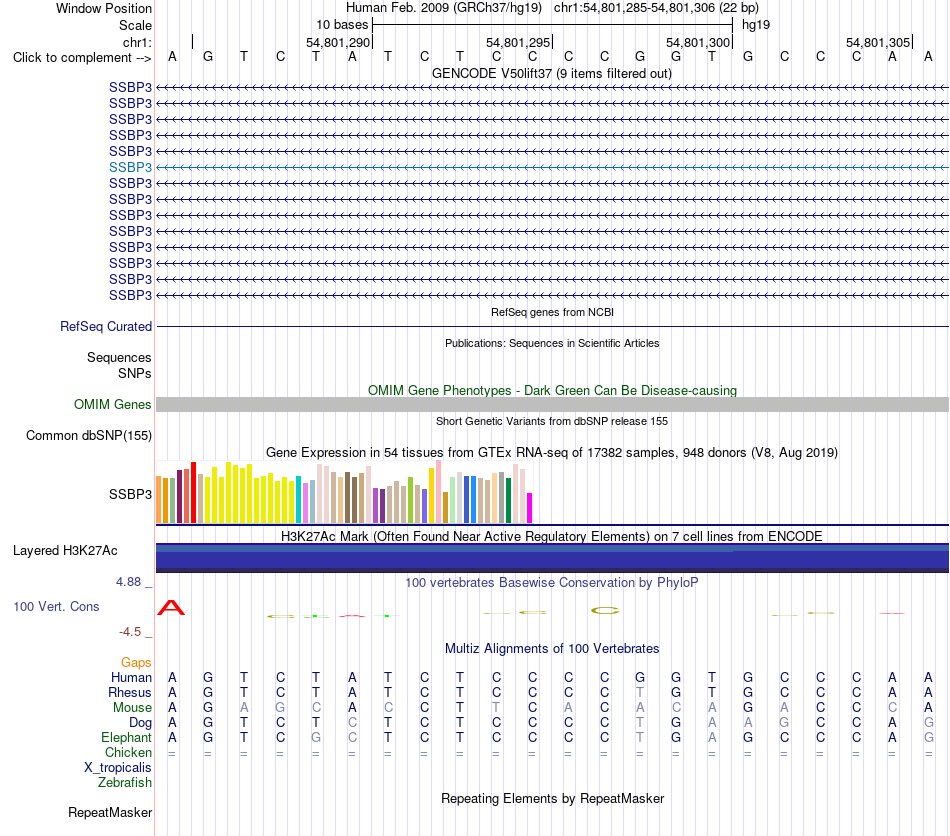This screenshot has height=836, width=950.
Task: Click the Rhesus alignment row label
Action: 130,693
